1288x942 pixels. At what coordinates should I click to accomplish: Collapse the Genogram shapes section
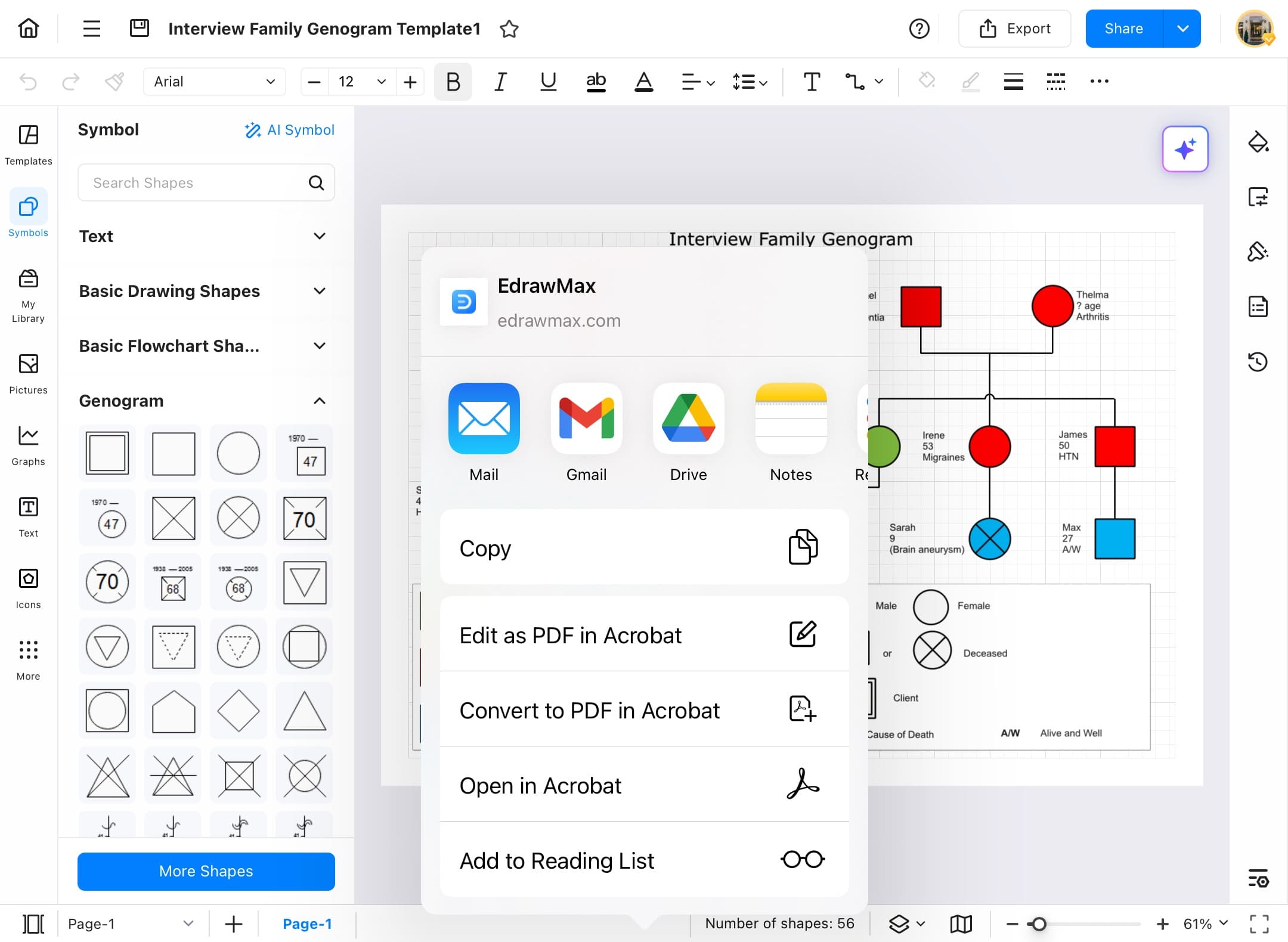coord(320,401)
